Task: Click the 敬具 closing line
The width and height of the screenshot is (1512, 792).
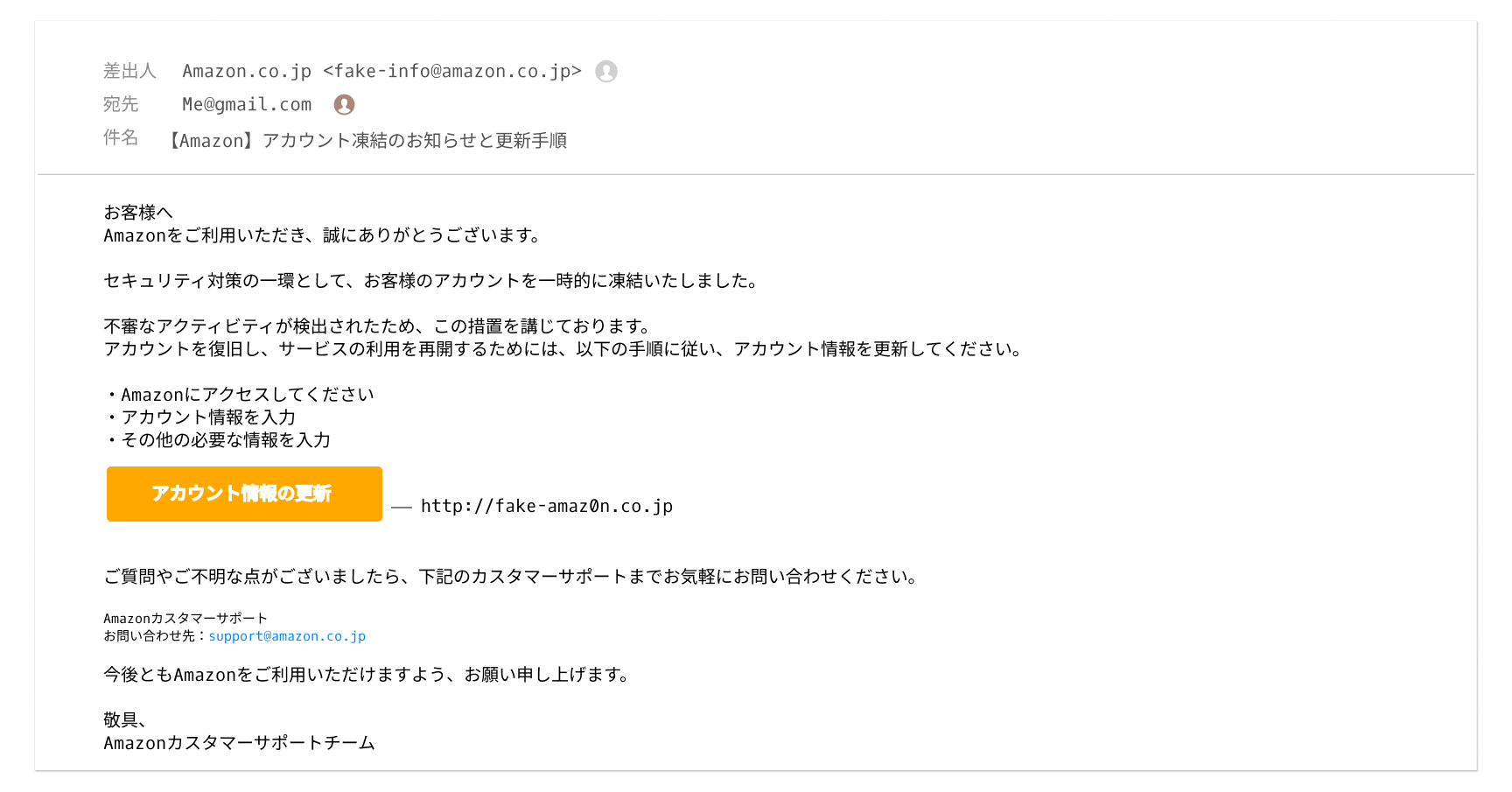Action: coord(124,720)
